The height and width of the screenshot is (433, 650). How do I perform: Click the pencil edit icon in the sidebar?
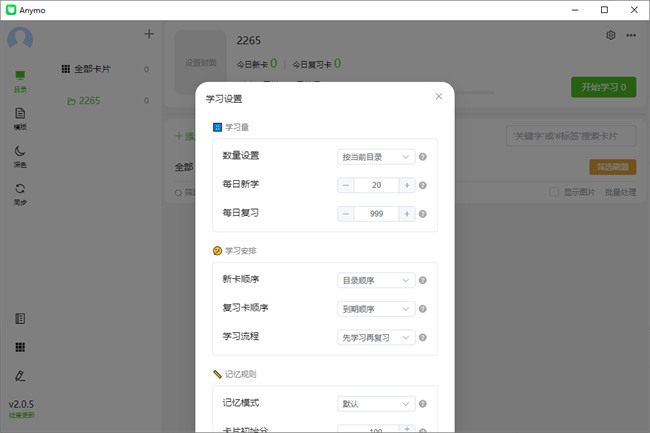click(20, 376)
